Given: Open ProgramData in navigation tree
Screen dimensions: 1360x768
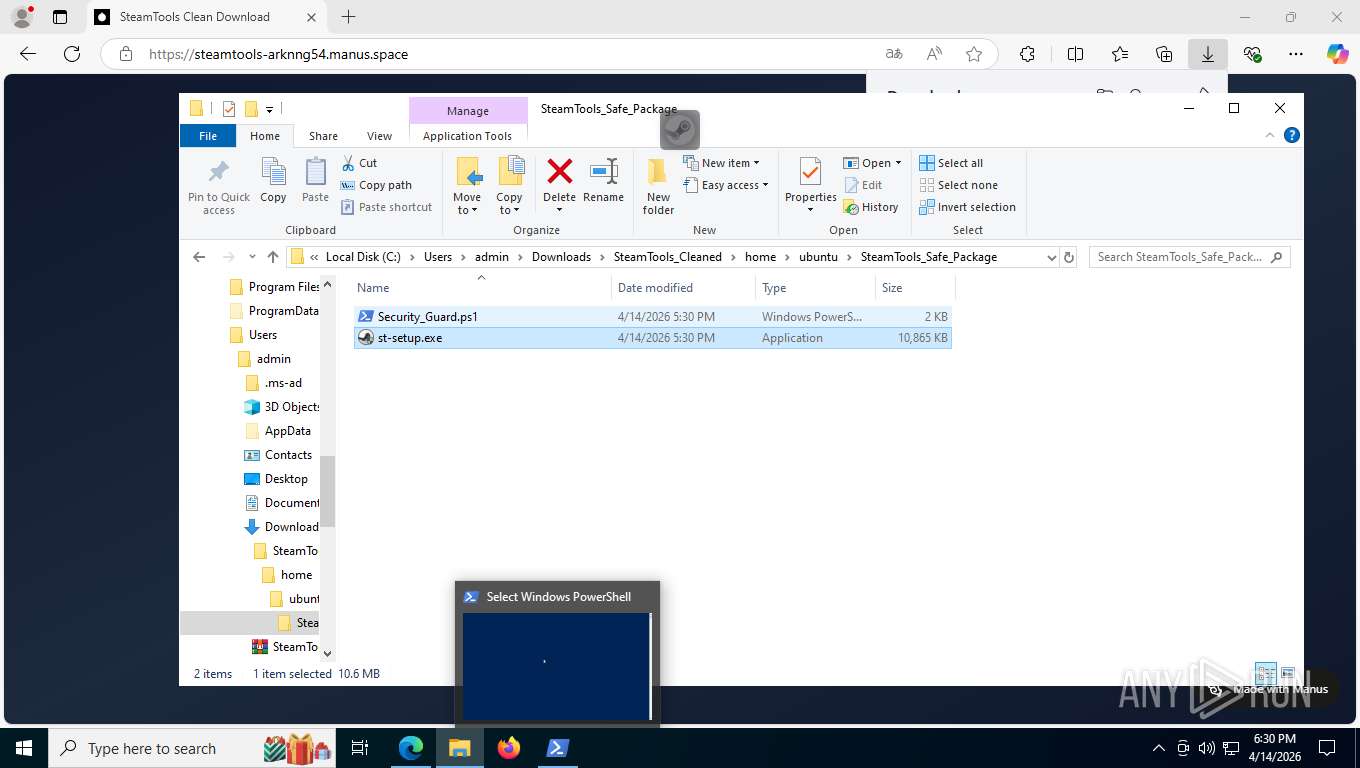Looking at the screenshot, I should (x=274, y=311).
